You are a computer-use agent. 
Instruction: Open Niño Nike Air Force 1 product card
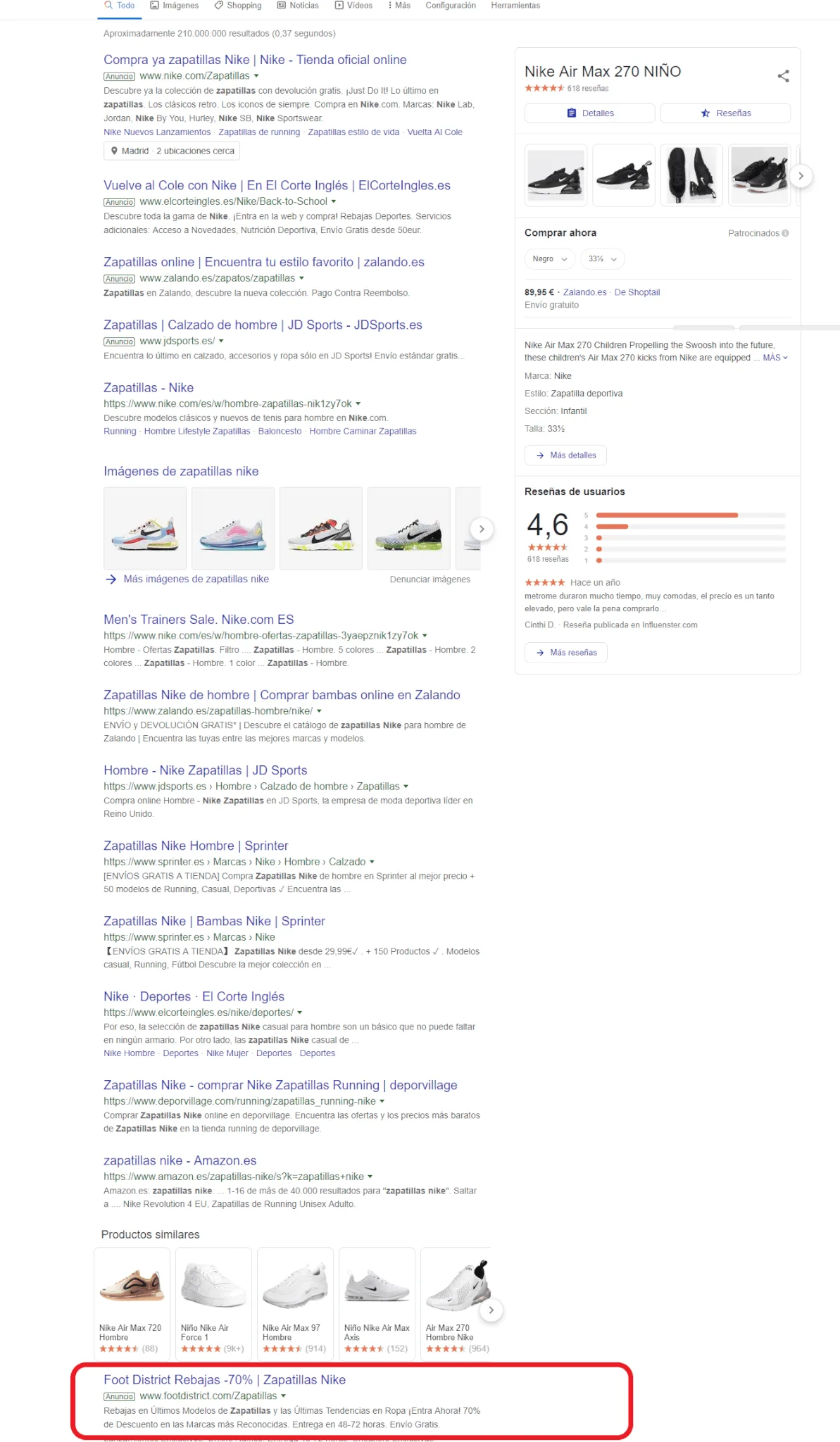213,1303
